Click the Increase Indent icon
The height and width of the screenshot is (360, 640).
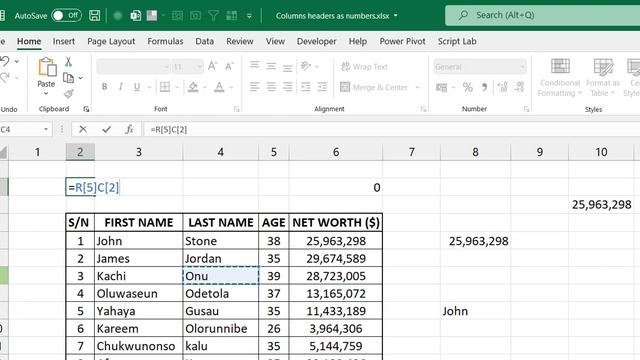322,87
